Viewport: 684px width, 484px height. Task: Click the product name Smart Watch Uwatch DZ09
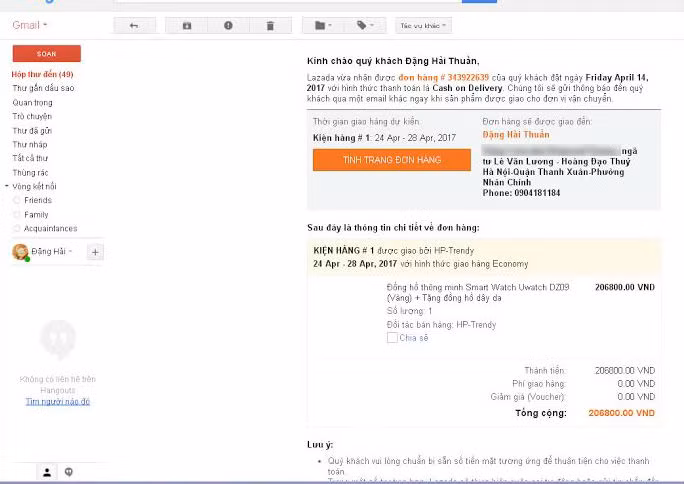point(478,293)
